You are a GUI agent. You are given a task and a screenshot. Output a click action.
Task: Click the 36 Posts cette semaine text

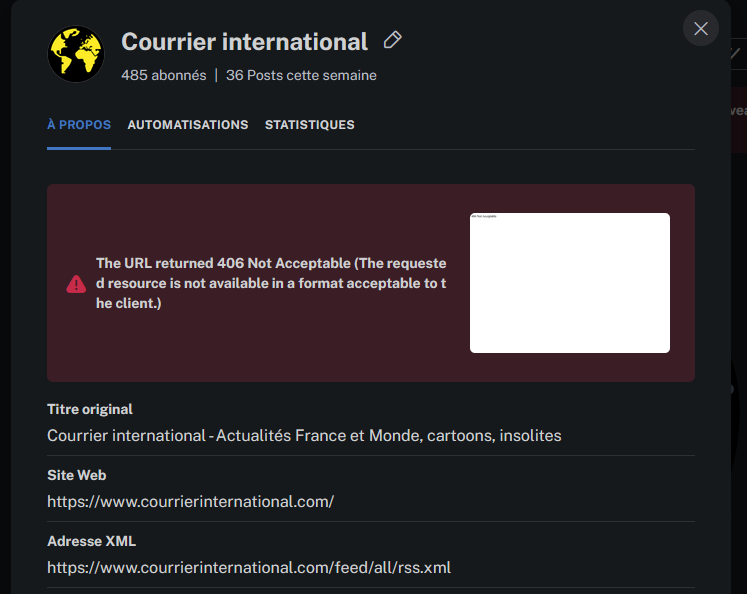tap(301, 75)
